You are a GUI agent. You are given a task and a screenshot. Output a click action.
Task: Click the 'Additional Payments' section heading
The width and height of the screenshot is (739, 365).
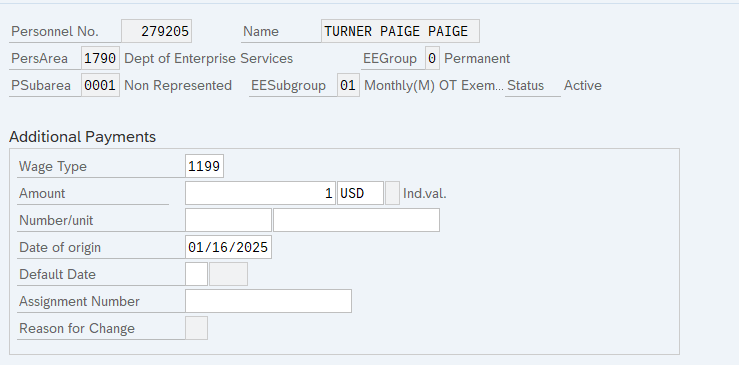point(82,137)
